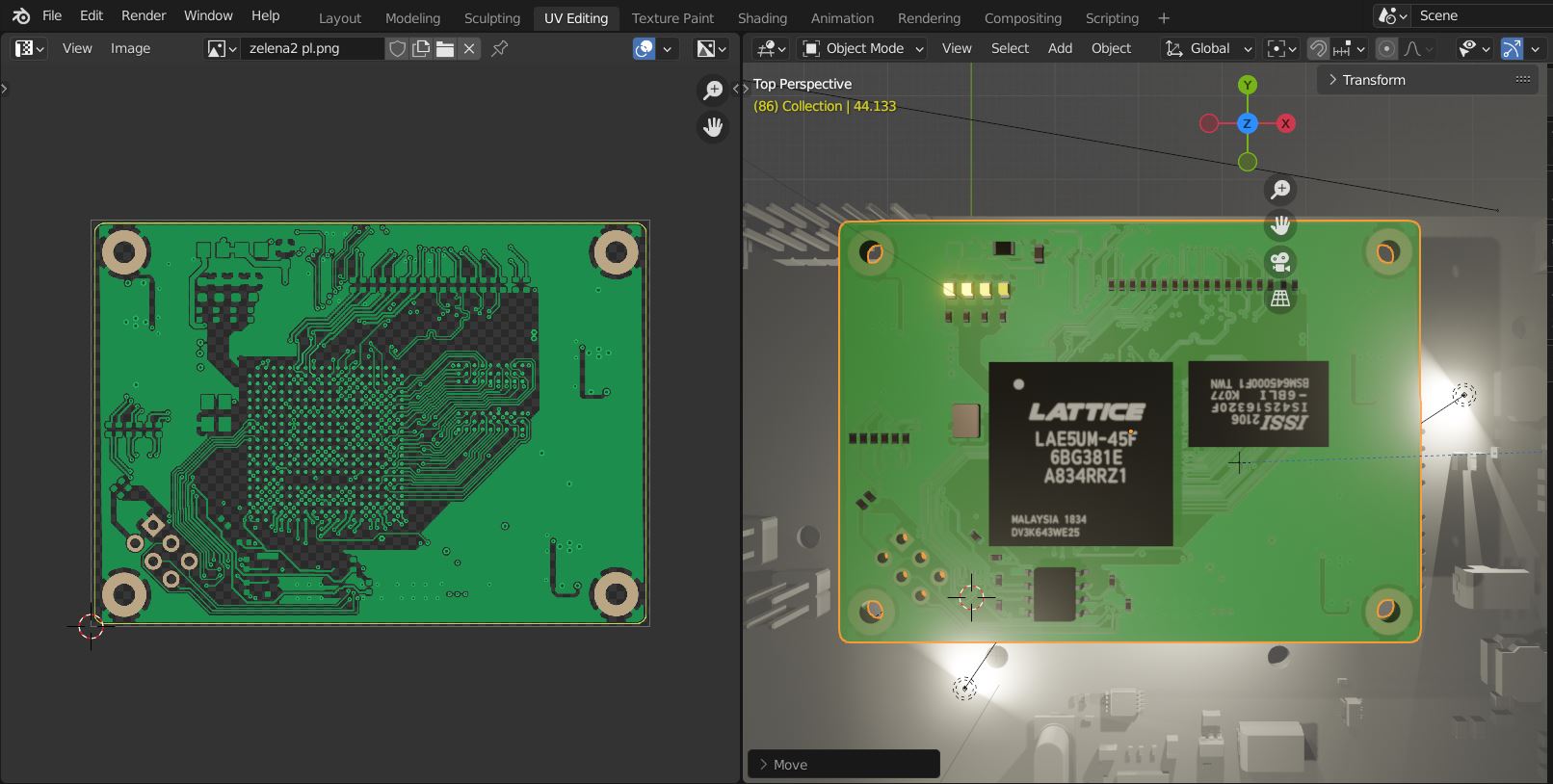The height and width of the screenshot is (784, 1553).
Task: Expand the Transform panel
Action: [1429, 80]
